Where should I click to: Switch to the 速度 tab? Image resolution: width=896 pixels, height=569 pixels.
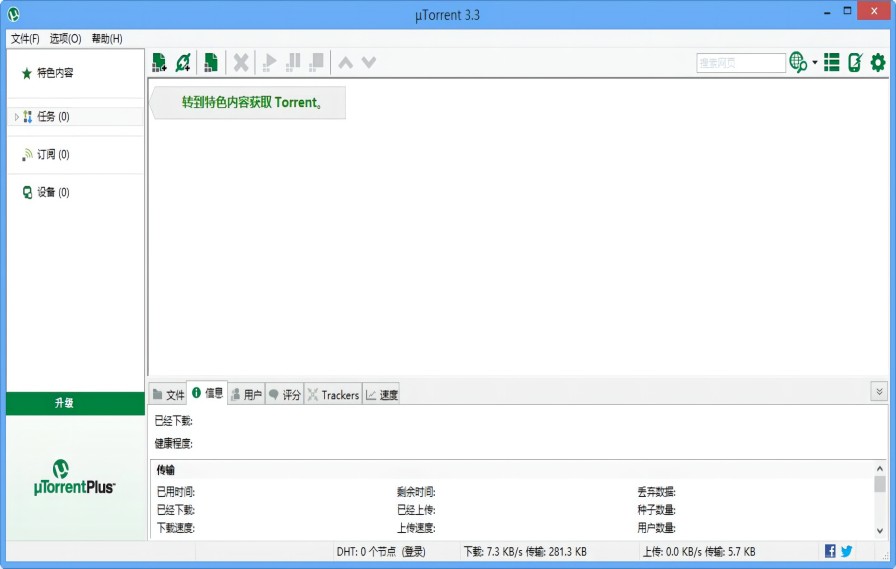click(x=382, y=394)
